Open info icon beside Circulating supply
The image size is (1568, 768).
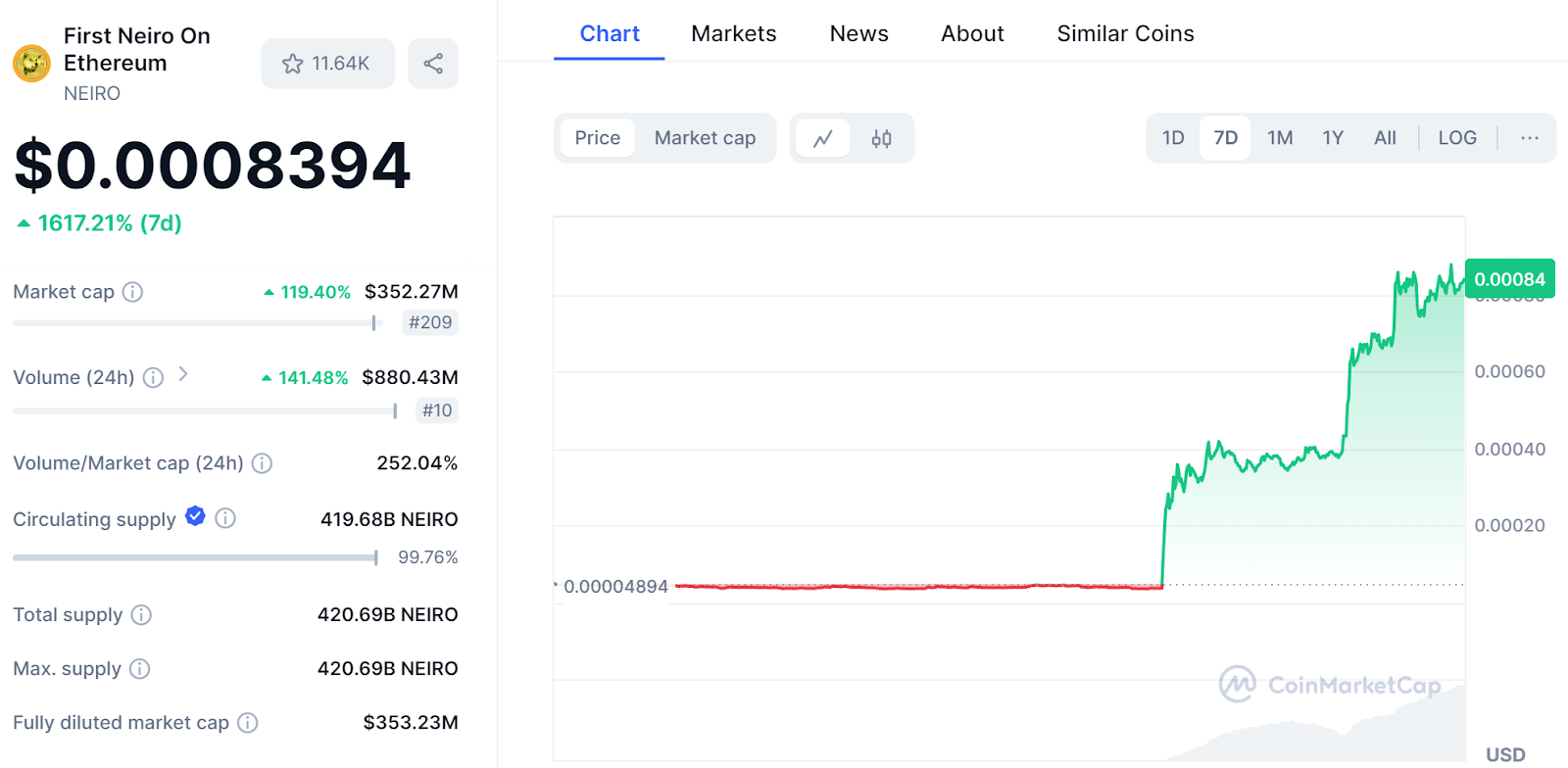click(225, 518)
